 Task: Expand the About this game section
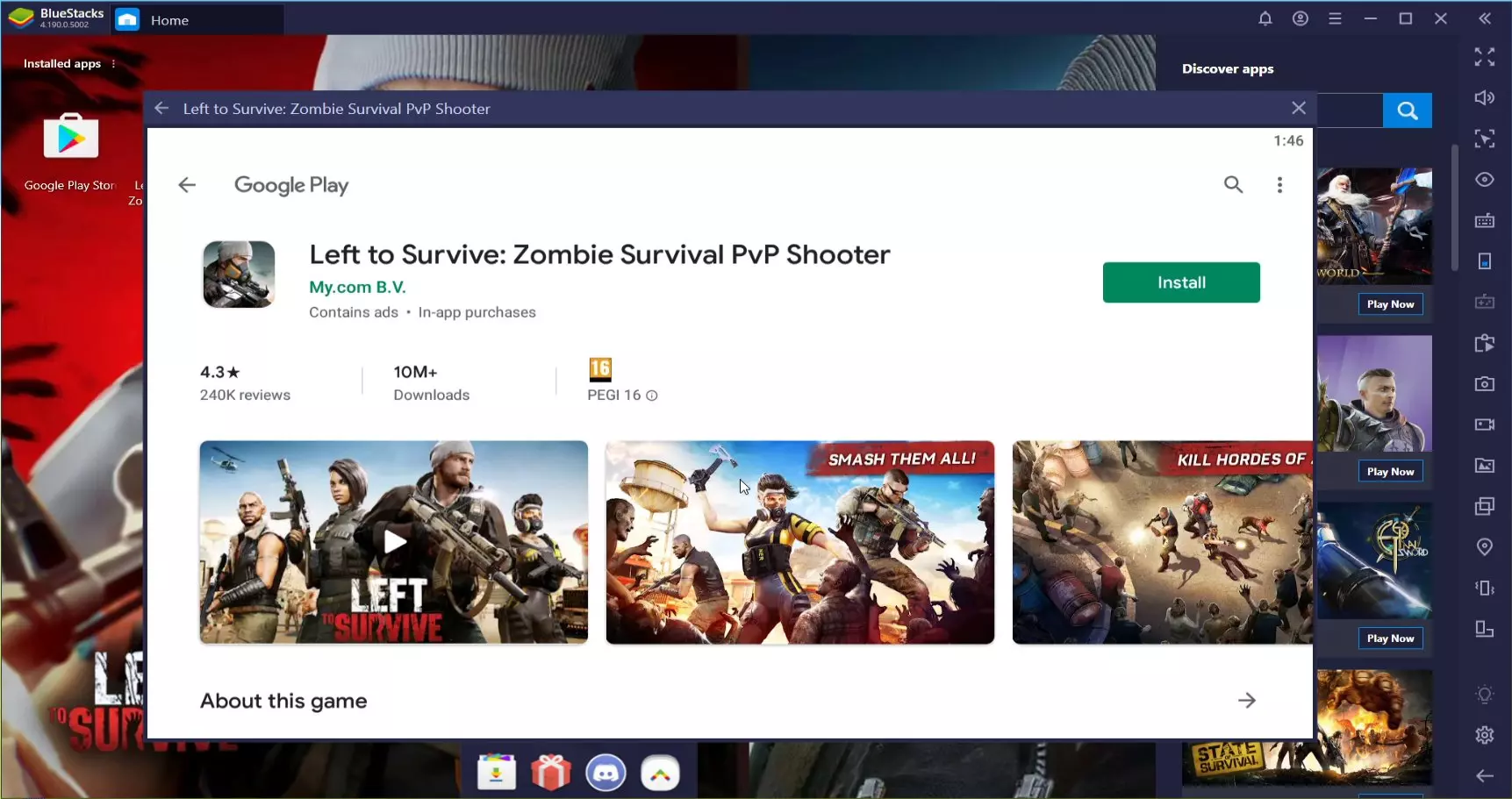[x=1246, y=700]
